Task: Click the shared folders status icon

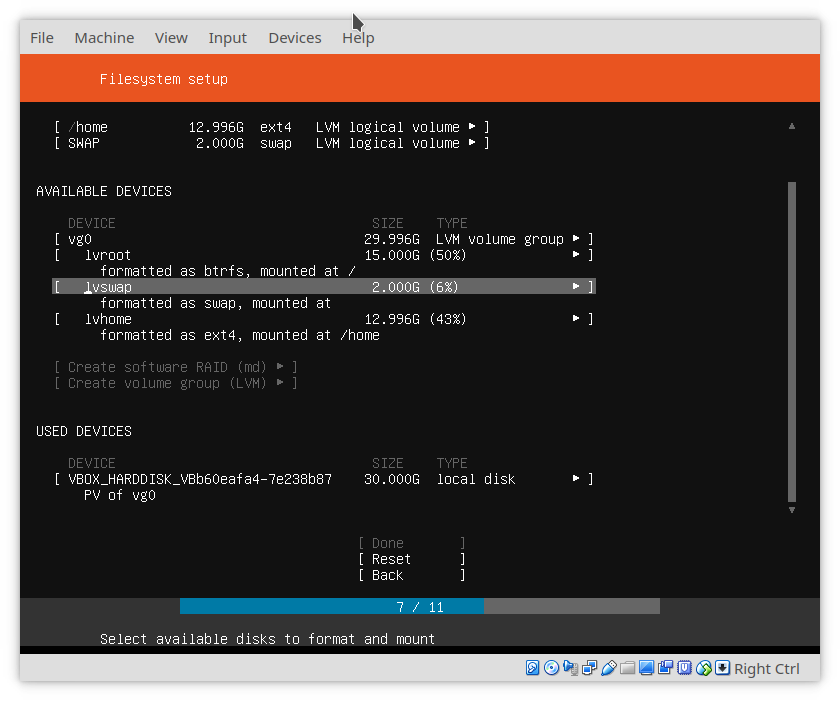Action: (627, 668)
